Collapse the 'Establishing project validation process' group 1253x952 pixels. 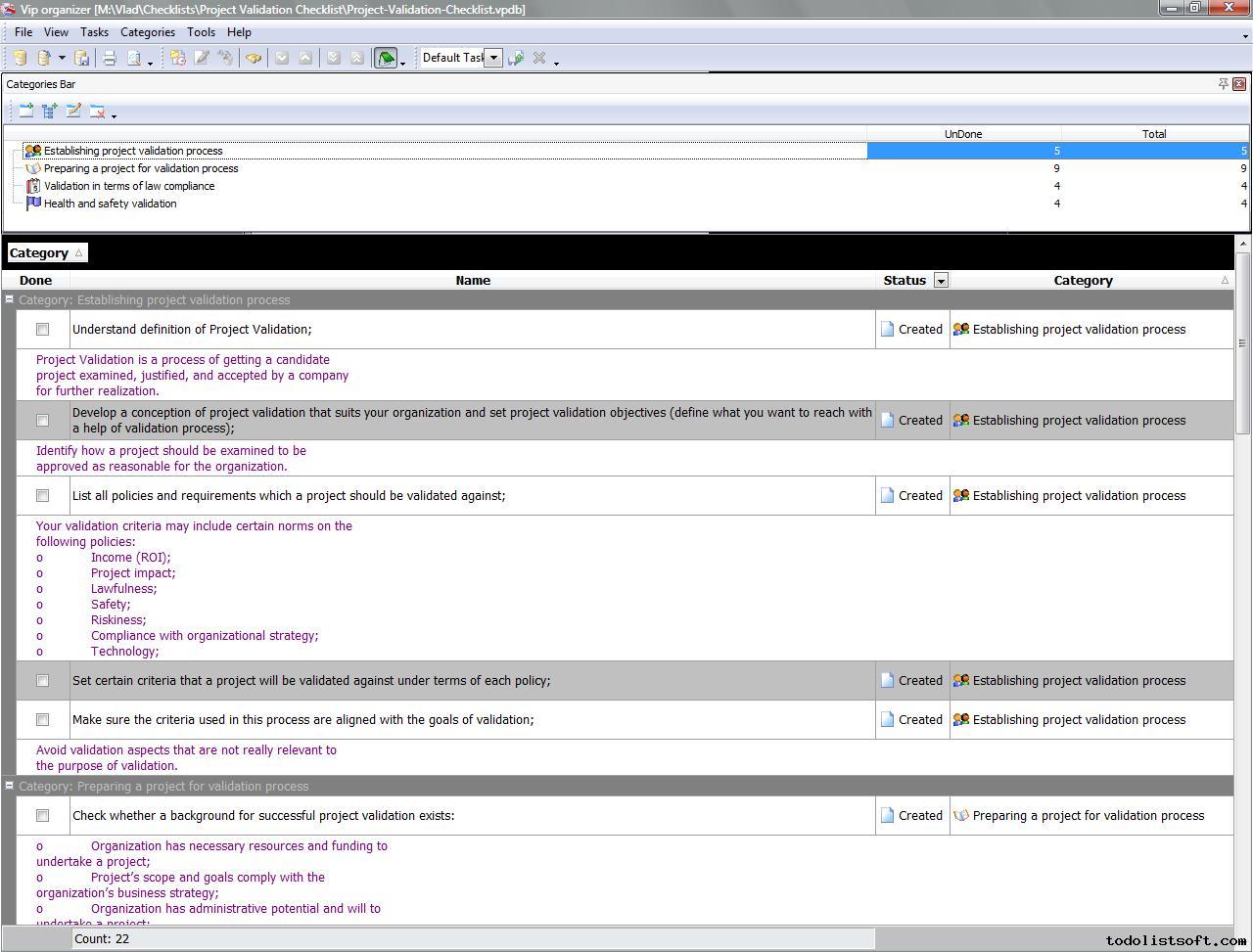pos(9,300)
